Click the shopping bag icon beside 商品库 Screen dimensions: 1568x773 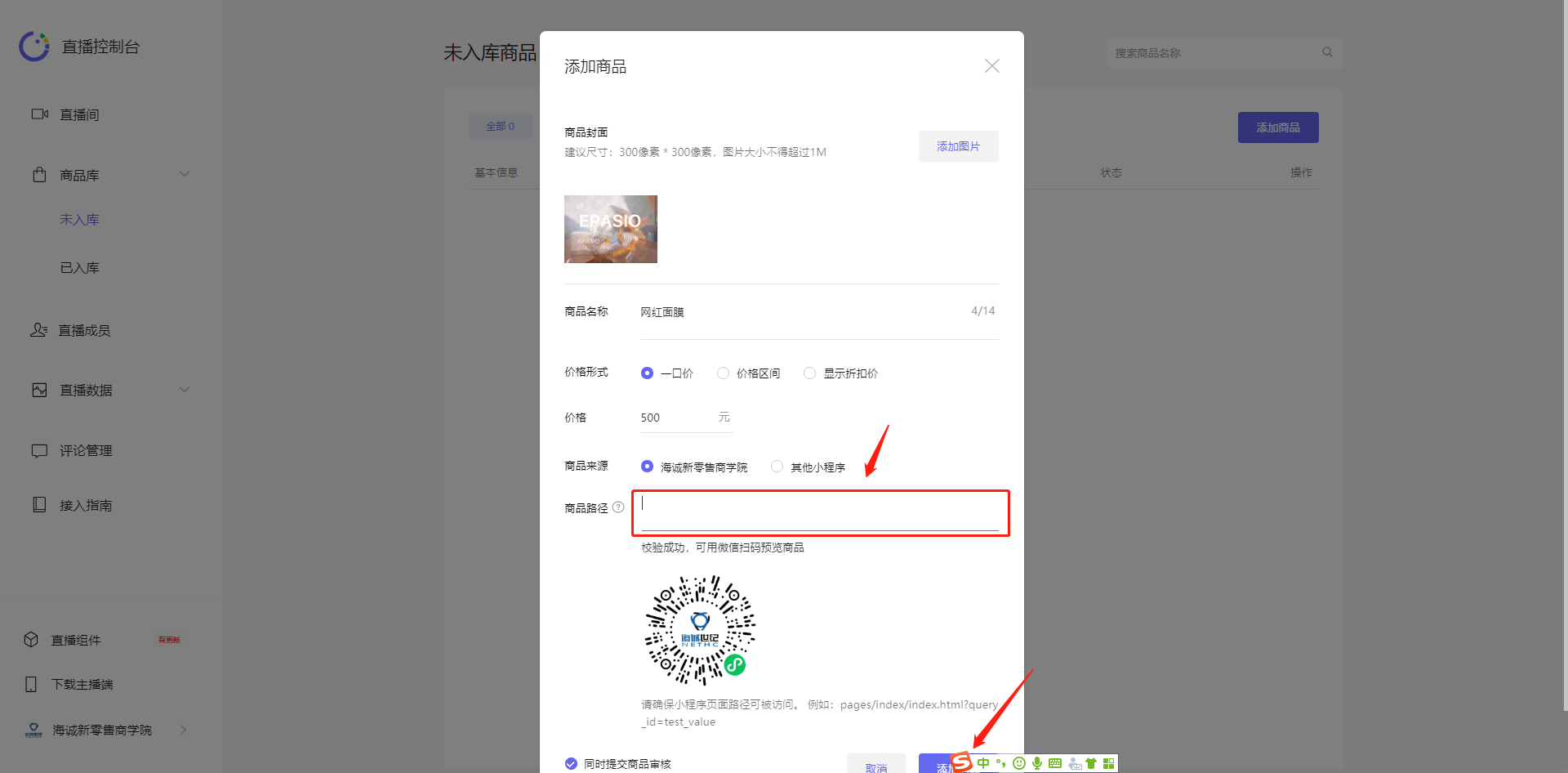(39, 175)
